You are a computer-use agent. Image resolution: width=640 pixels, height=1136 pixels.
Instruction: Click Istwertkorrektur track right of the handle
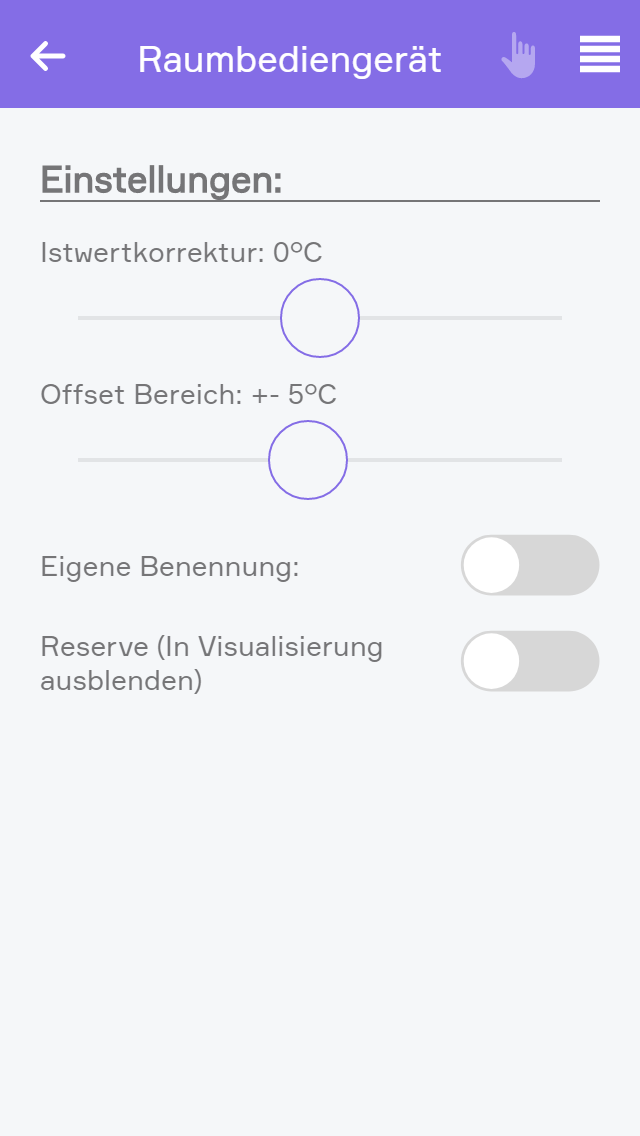[460, 318]
